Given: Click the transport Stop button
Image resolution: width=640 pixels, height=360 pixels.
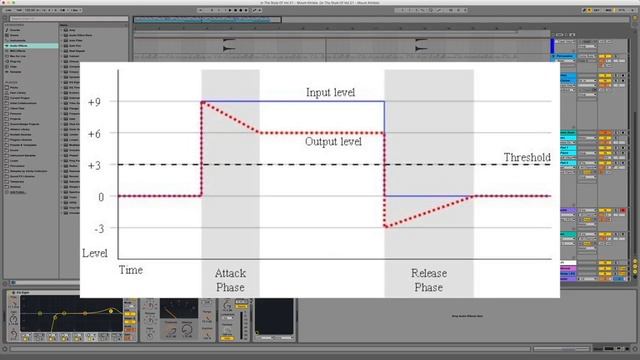Looking at the screenshot, I should [x=236, y=10].
